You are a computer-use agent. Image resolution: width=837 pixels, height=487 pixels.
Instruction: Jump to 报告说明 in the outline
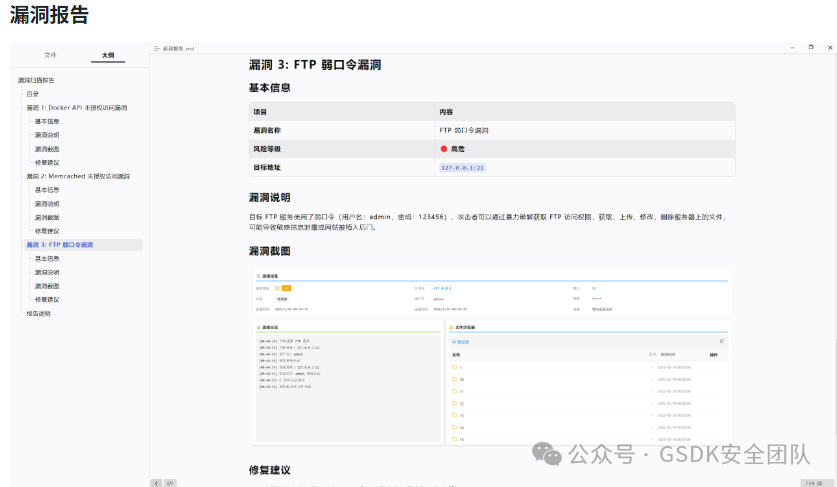(38, 313)
